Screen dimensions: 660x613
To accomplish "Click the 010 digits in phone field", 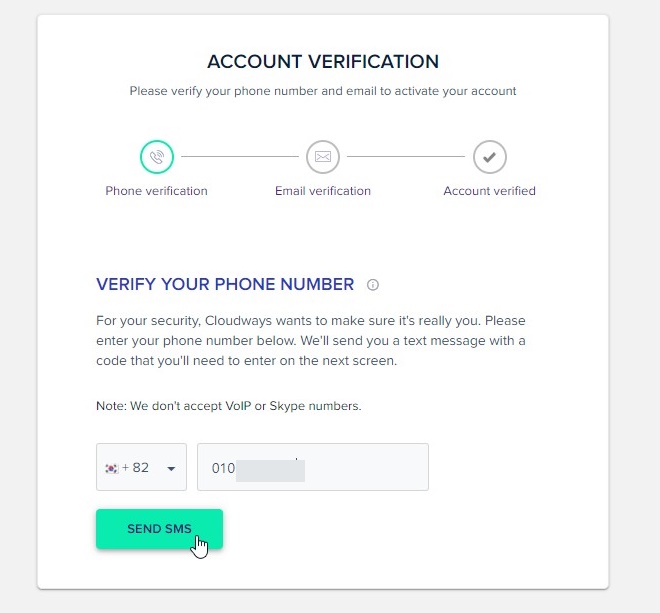I will click(x=223, y=468).
